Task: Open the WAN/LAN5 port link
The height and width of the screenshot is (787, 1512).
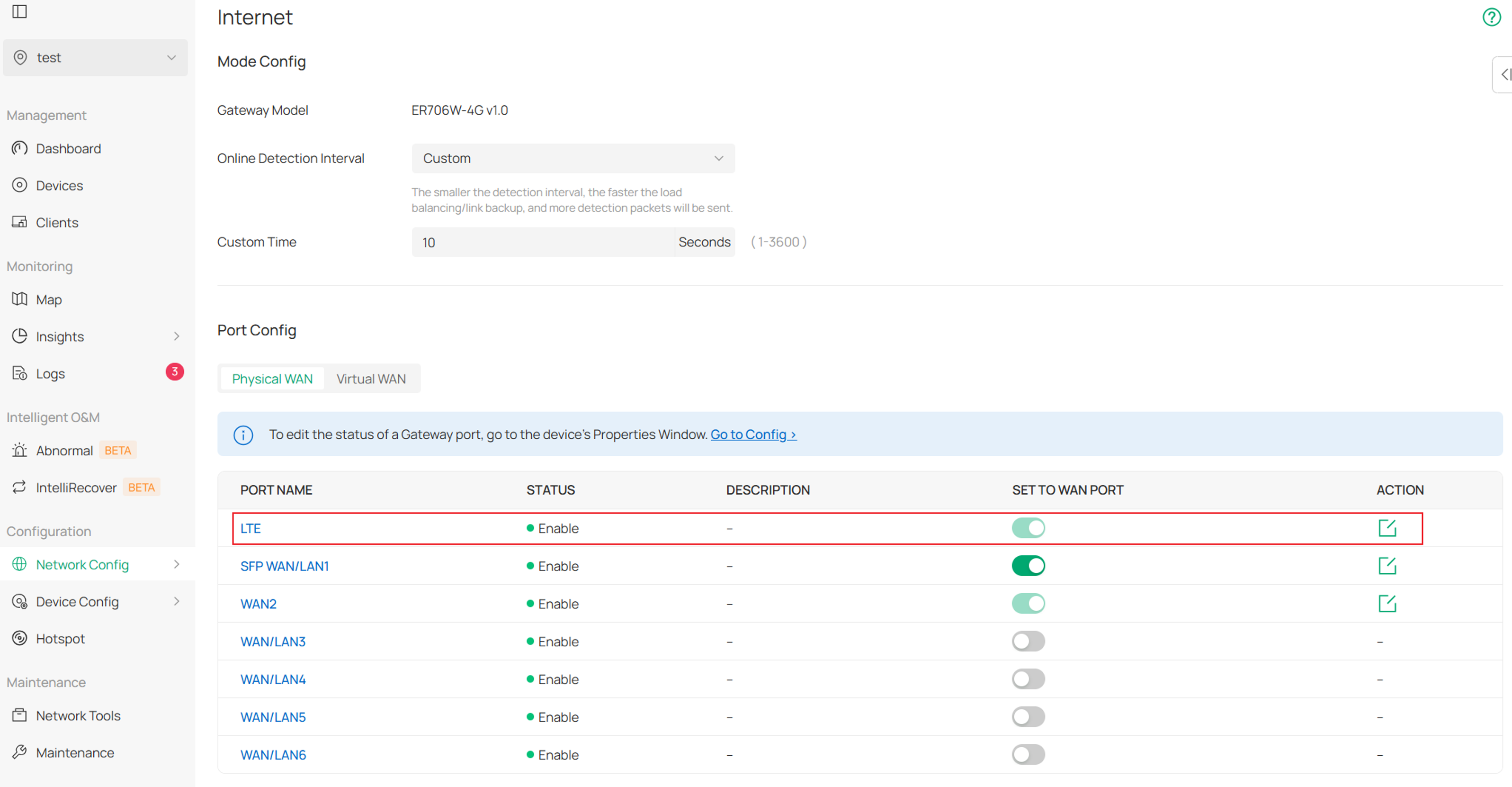Action: click(273, 717)
